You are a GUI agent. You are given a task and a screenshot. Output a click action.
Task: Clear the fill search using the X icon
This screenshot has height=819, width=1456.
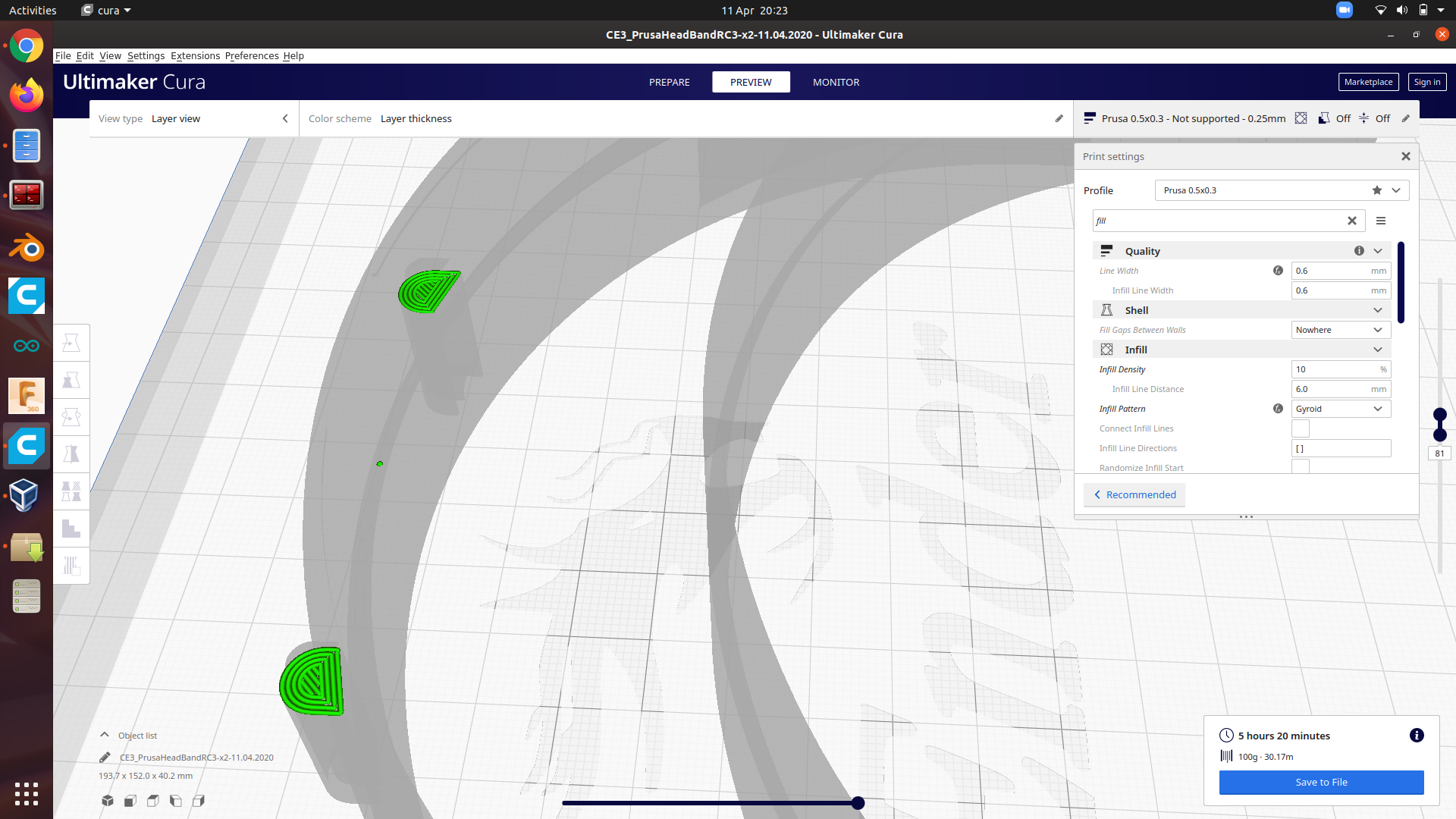(1352, 221)
